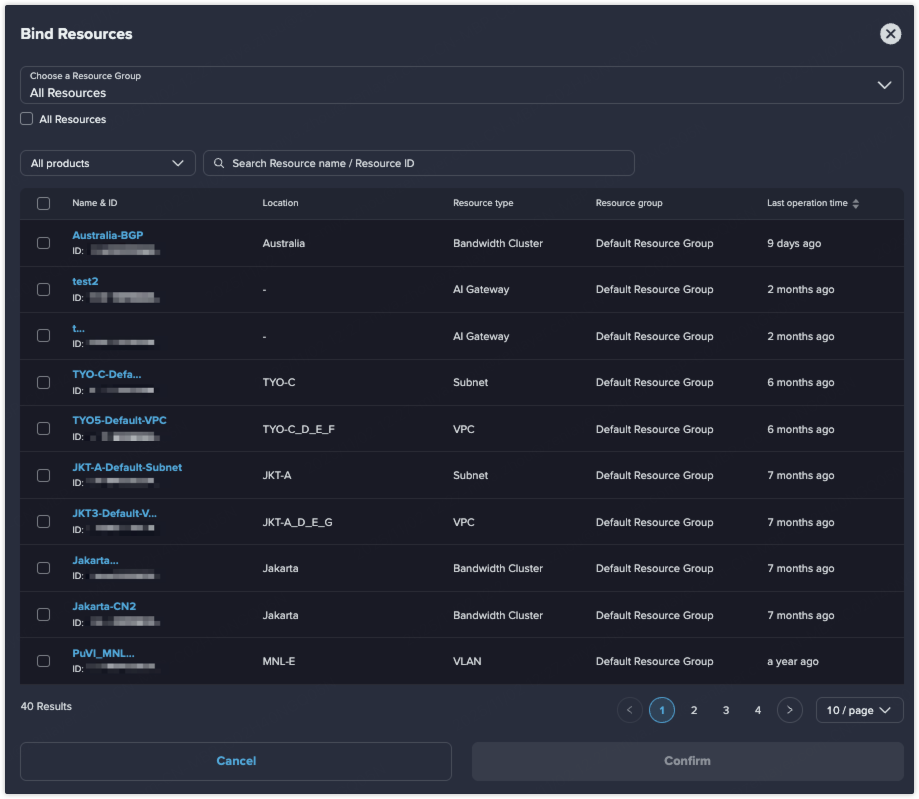This screenshot has width=919, height=799.
Task: Click the previous page arrow
Action: [x=630, y=710]
